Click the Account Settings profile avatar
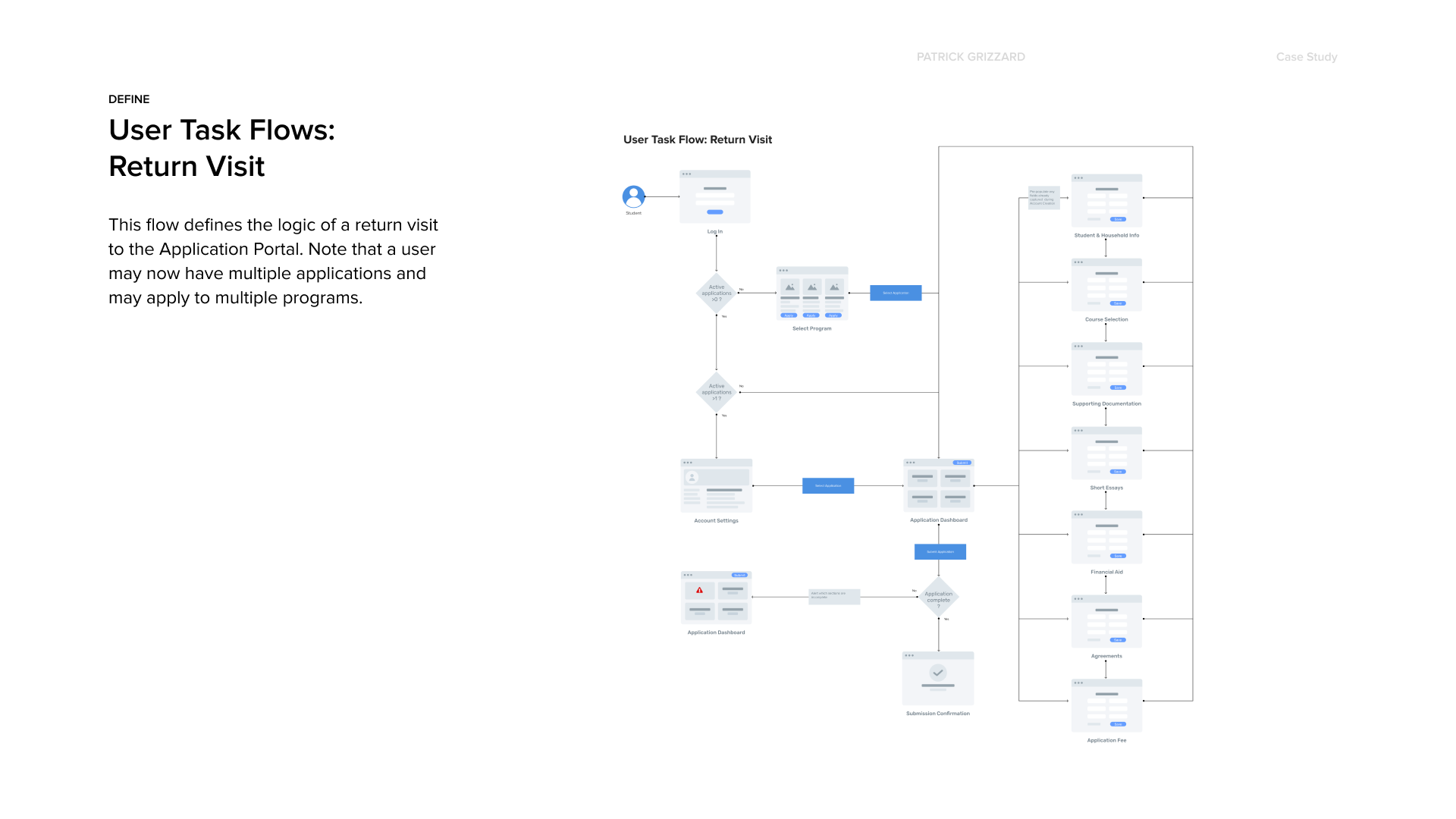 692,477
